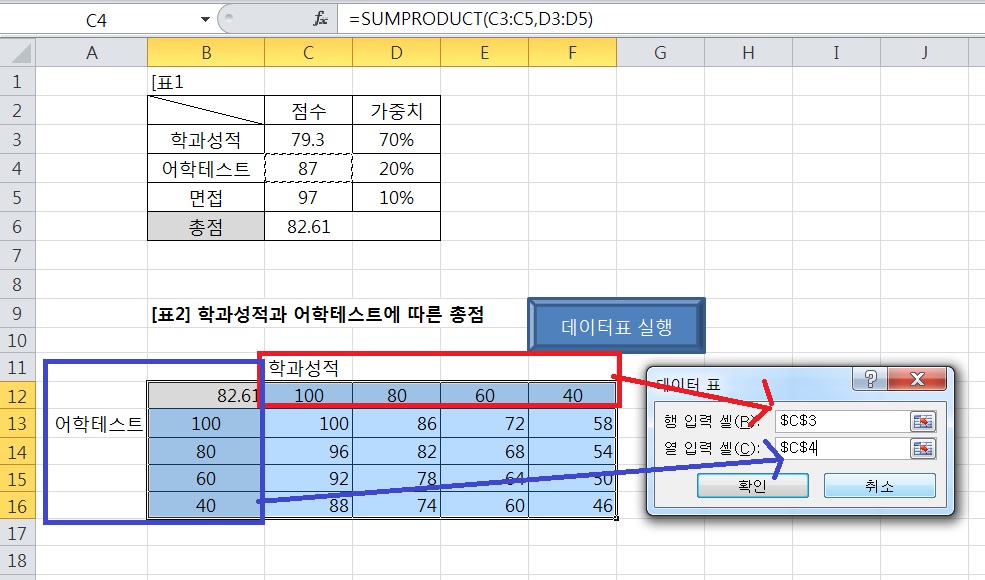
Task: Click the row input cell field containing $C$3
Action: 838,421
